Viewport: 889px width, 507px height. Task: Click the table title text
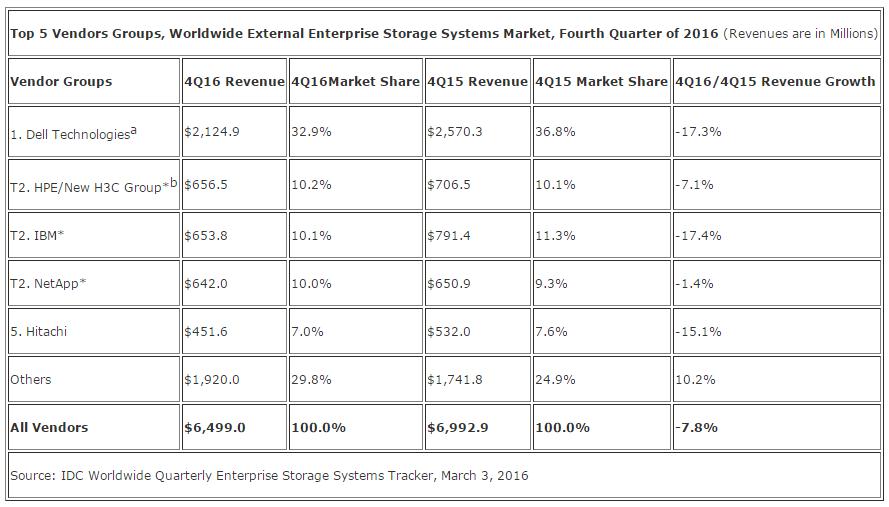point(364,33)
